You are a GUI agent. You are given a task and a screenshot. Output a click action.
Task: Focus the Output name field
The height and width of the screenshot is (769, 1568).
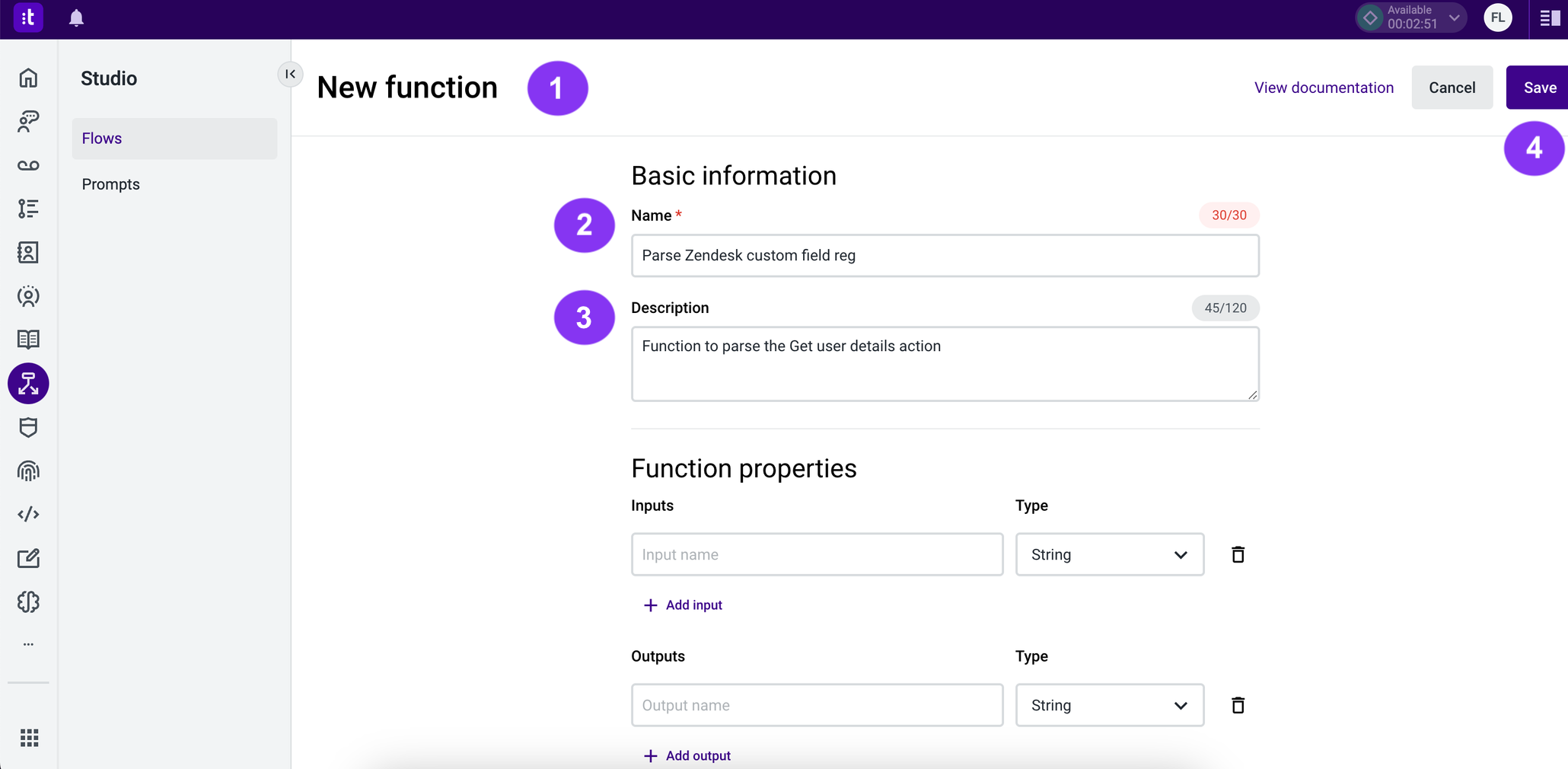pos(817,705)
